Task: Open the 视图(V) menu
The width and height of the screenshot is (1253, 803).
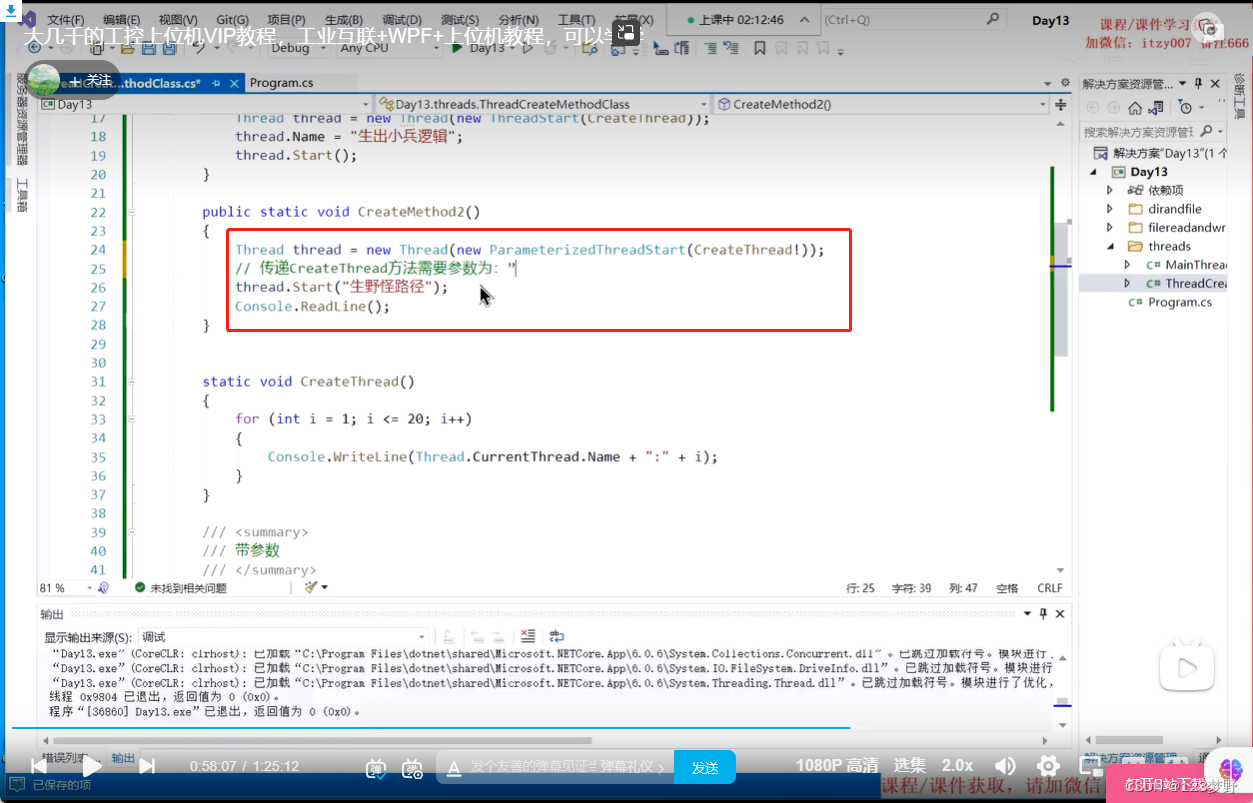Action: click(x=178, y=20)
